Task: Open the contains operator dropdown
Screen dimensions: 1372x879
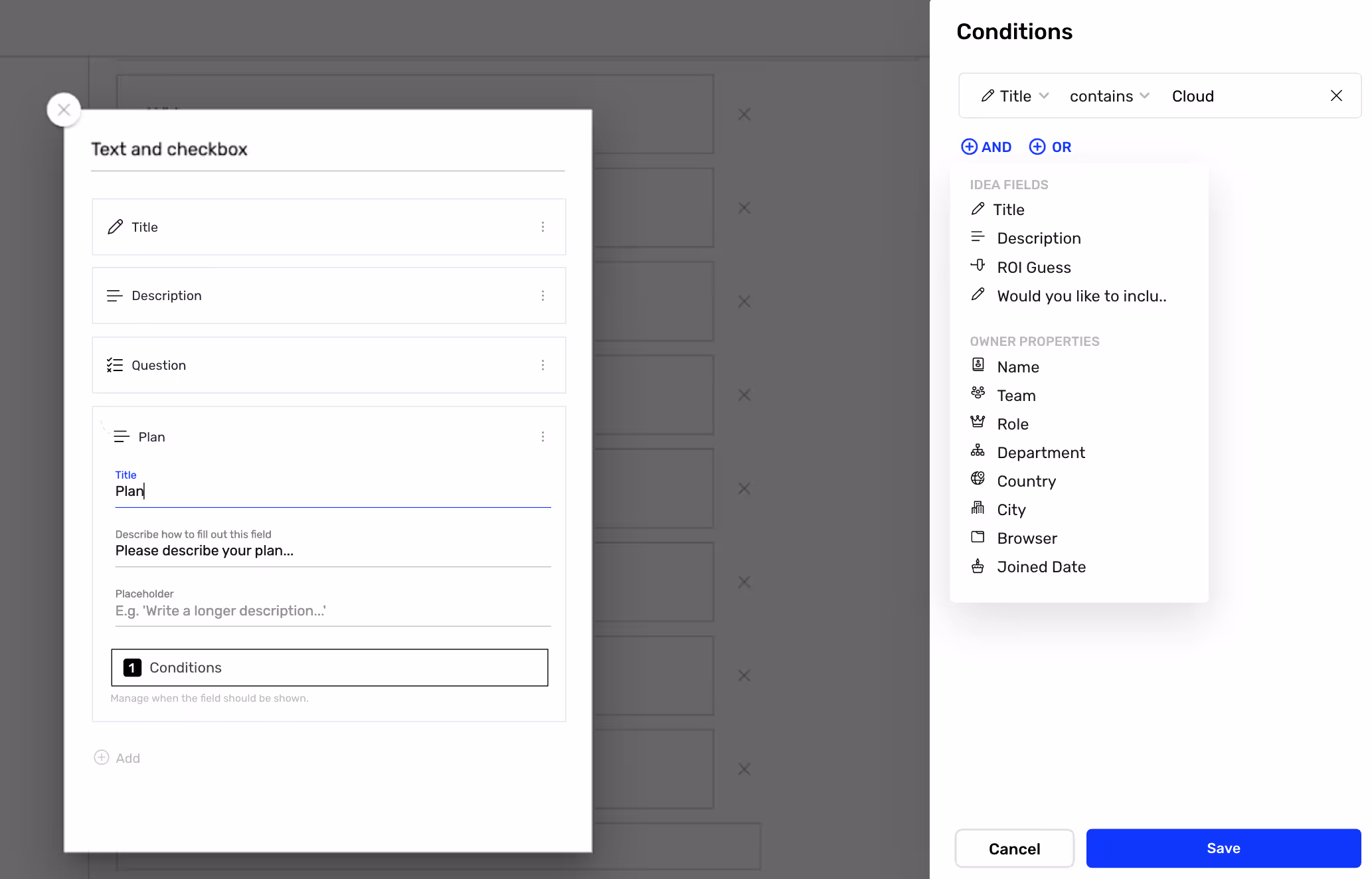Action: click(x=1108, y=96)
